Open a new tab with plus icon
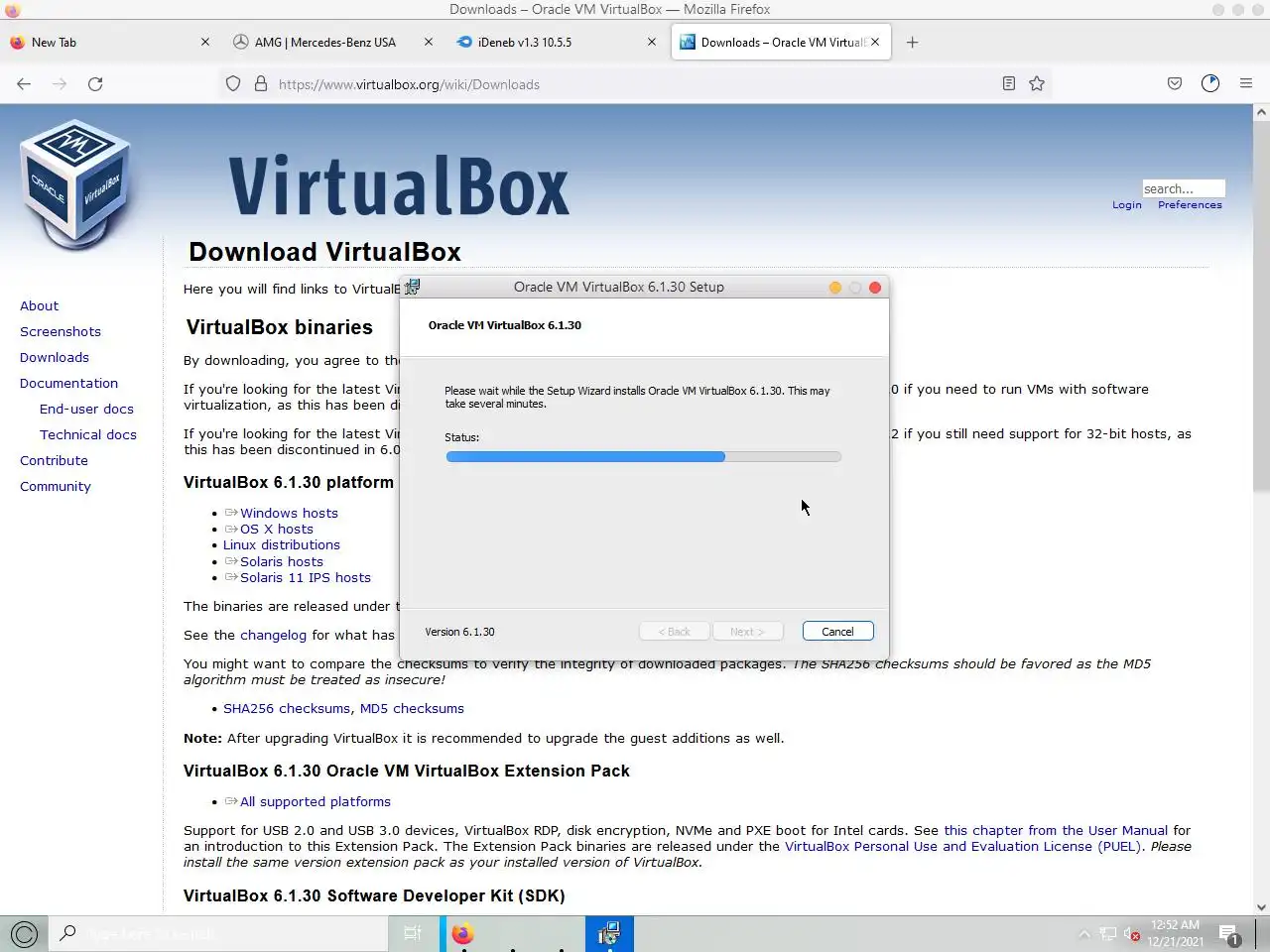 coord(913,43)
